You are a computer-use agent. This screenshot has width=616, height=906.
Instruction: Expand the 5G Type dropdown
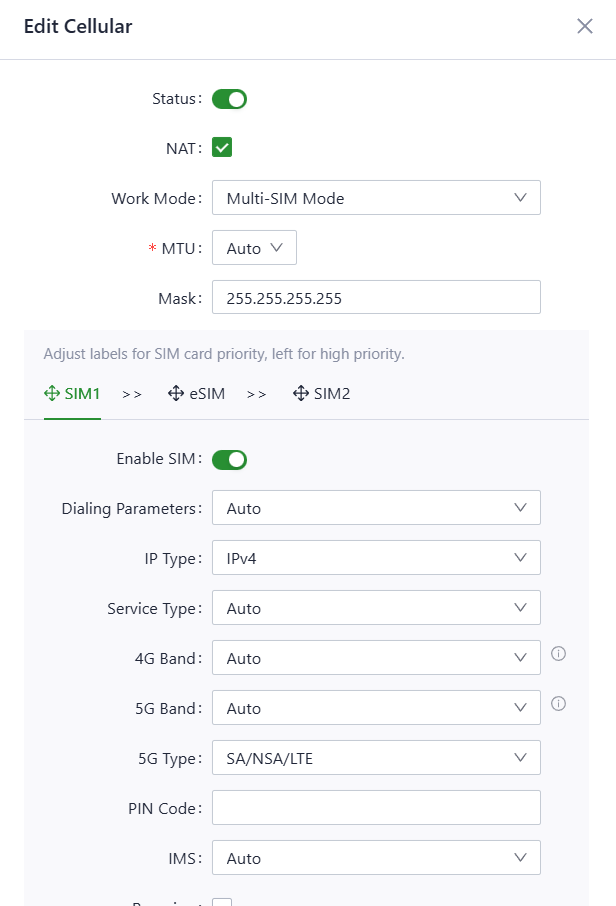[376, 758]
